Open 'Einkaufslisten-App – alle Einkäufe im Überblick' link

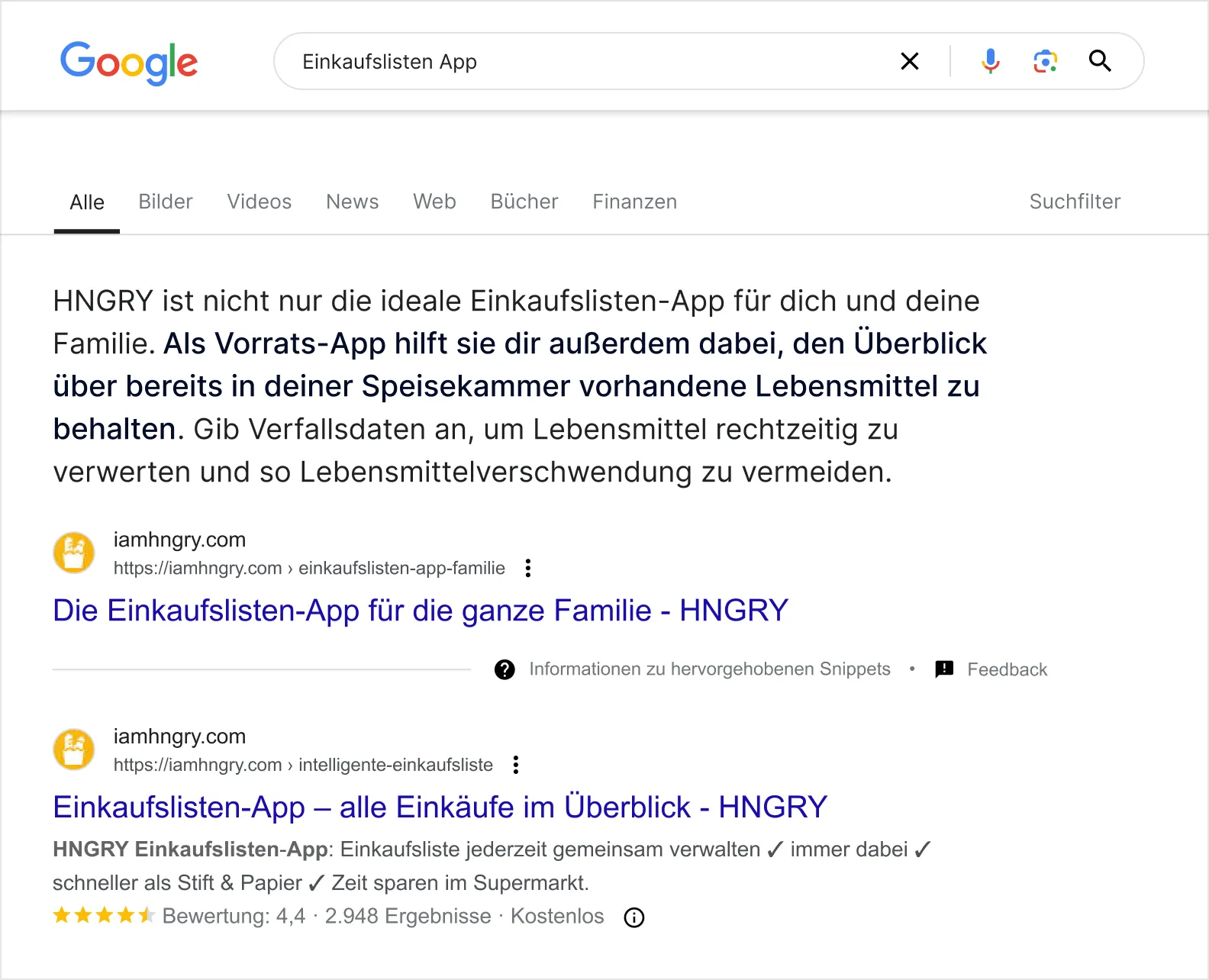click(x=440, y=808)
